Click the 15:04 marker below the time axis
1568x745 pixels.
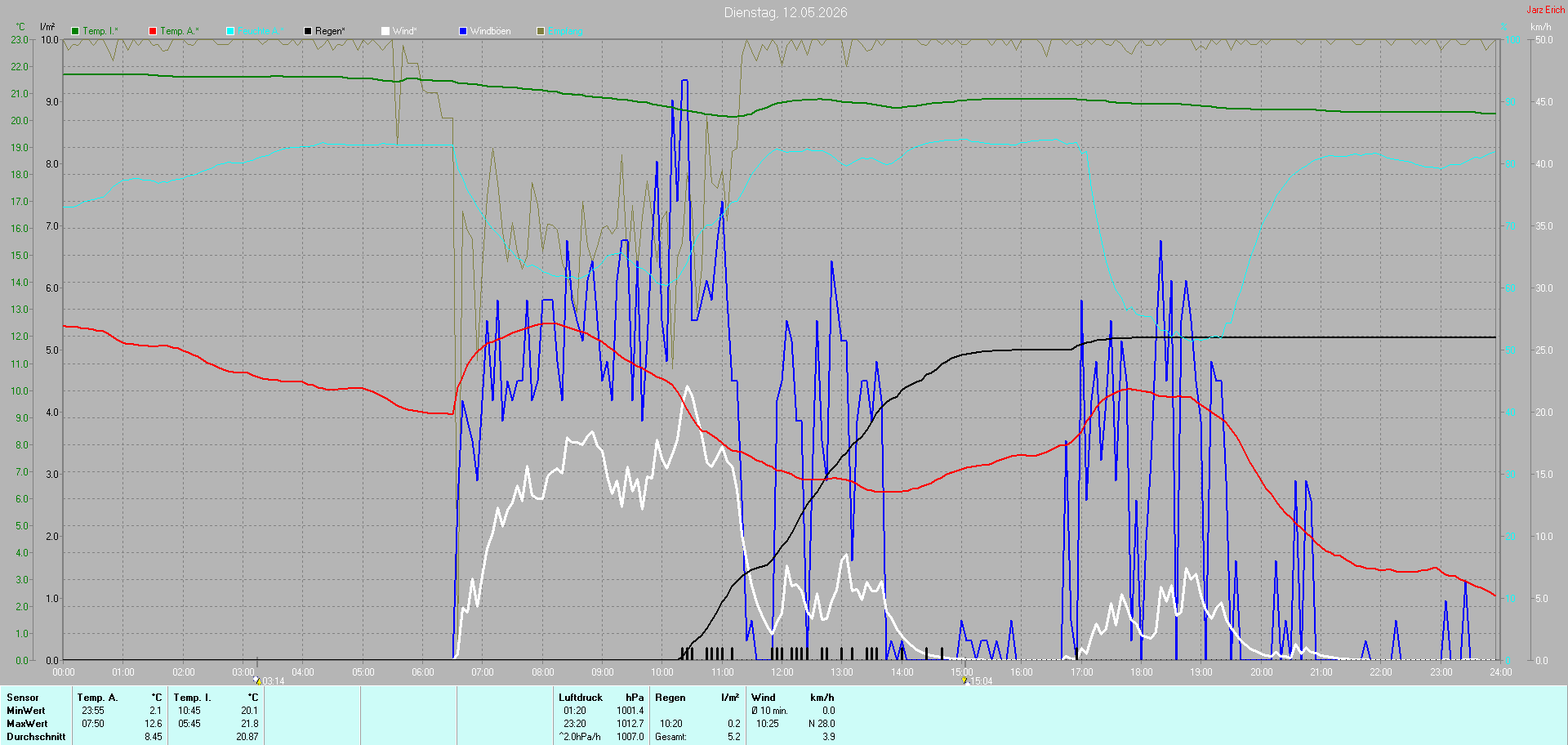click(x=977, y=681)
